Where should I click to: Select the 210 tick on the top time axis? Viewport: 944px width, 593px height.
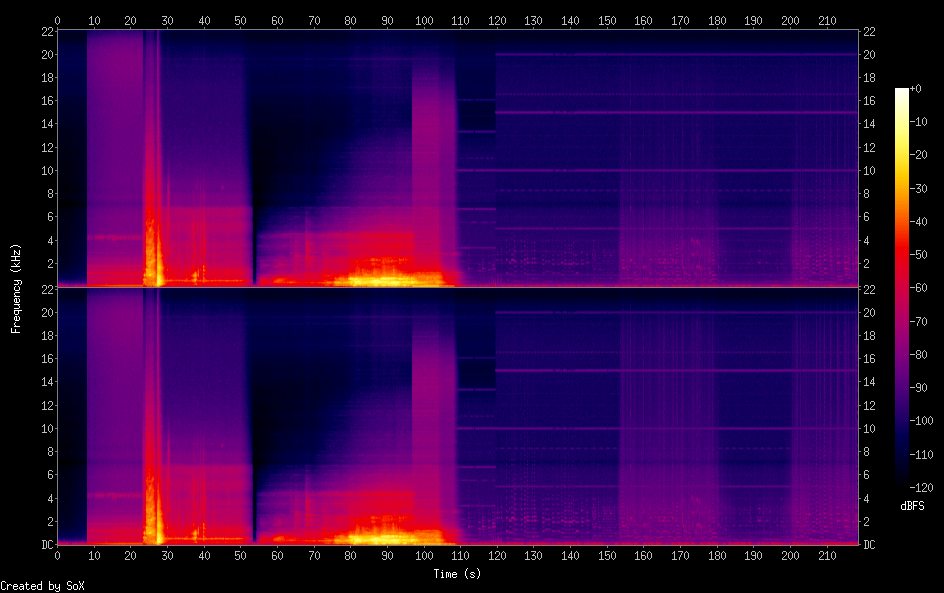827,19
